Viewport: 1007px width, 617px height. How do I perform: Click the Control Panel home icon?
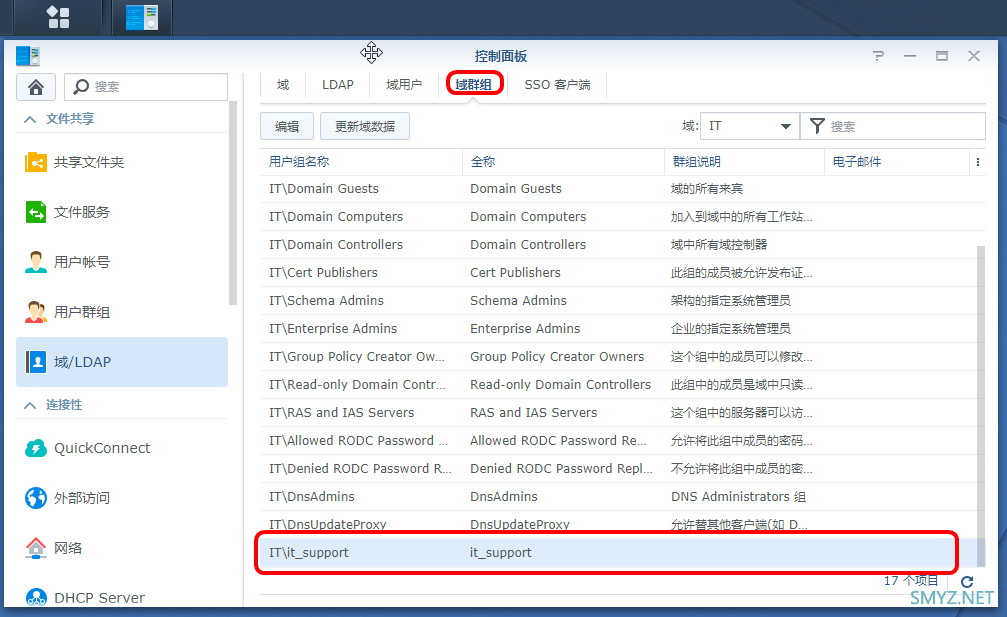click(36, 87)
